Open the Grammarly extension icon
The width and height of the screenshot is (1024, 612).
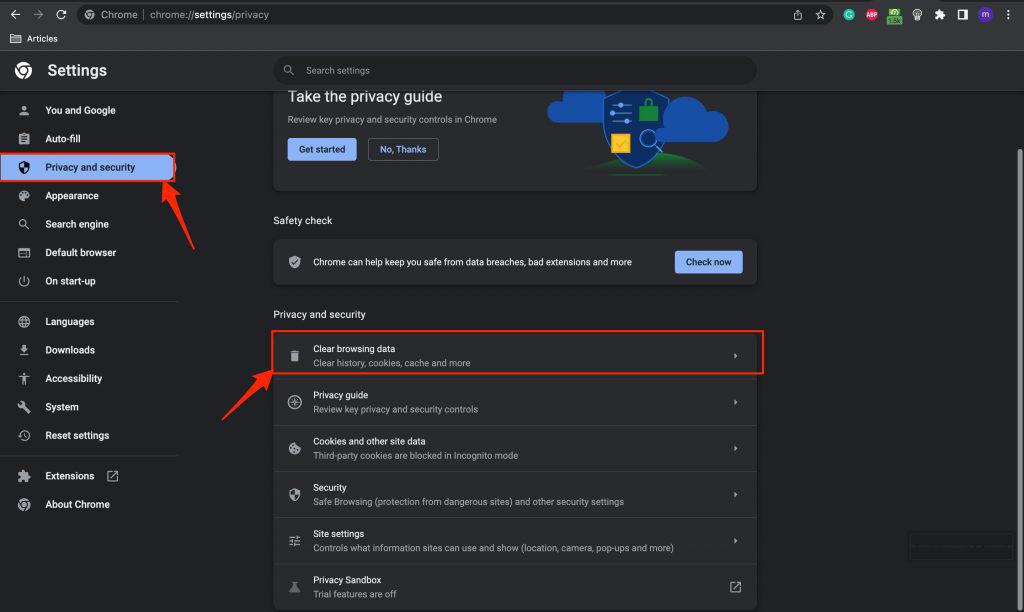click(849, 14)
